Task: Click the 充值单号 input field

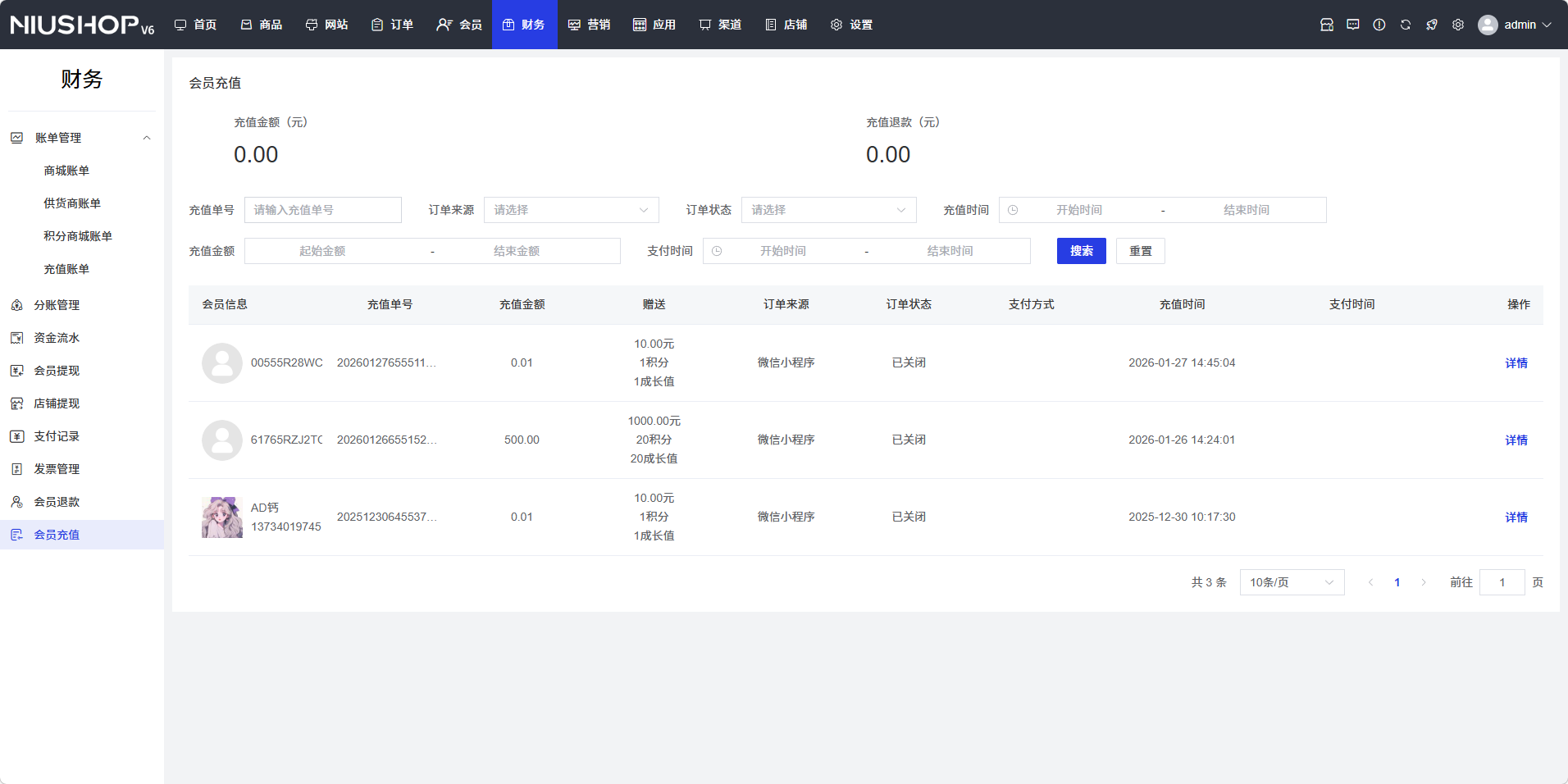Action: pyautogui.click(x=323, y=210)
